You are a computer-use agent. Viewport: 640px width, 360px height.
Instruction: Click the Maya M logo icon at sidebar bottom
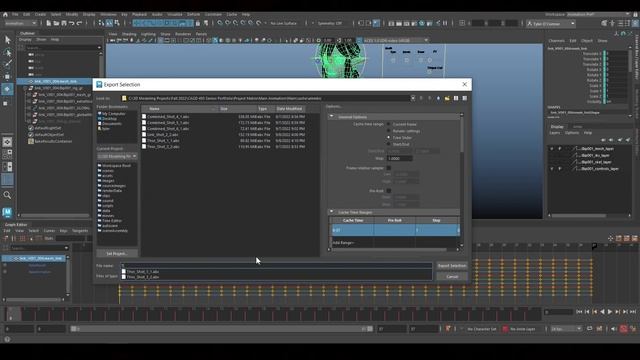click(x=7, y=212)
